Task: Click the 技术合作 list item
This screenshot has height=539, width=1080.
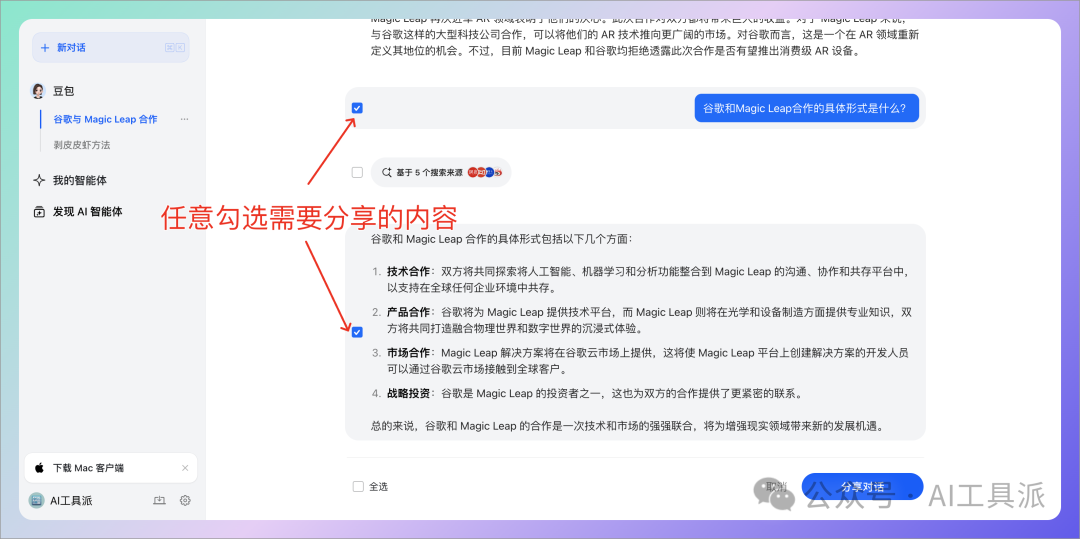Action: (x=641, y=279)
